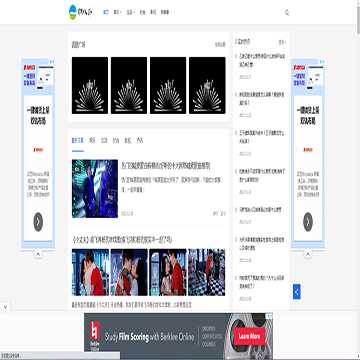Click the 'more' arrow link in sidebar header

tap(282, 42)
